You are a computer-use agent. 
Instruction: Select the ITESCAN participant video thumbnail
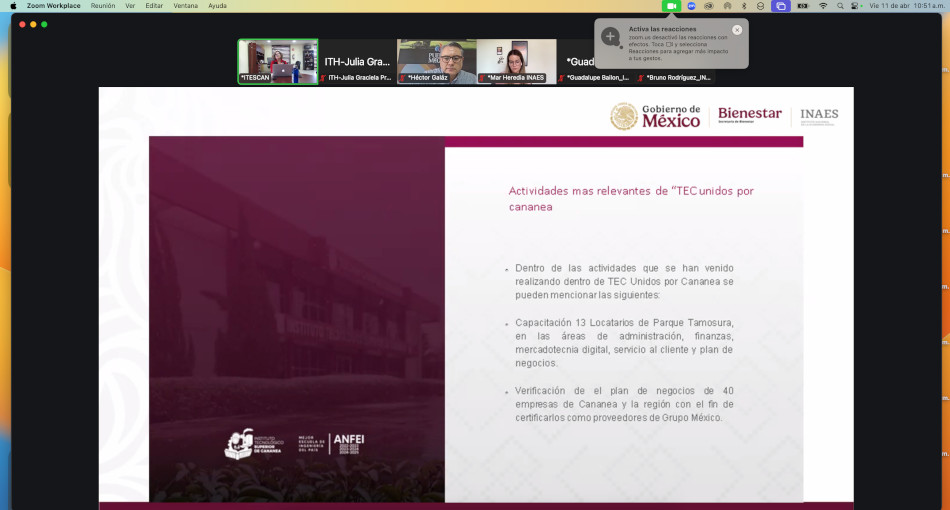(x=277, y=61)
